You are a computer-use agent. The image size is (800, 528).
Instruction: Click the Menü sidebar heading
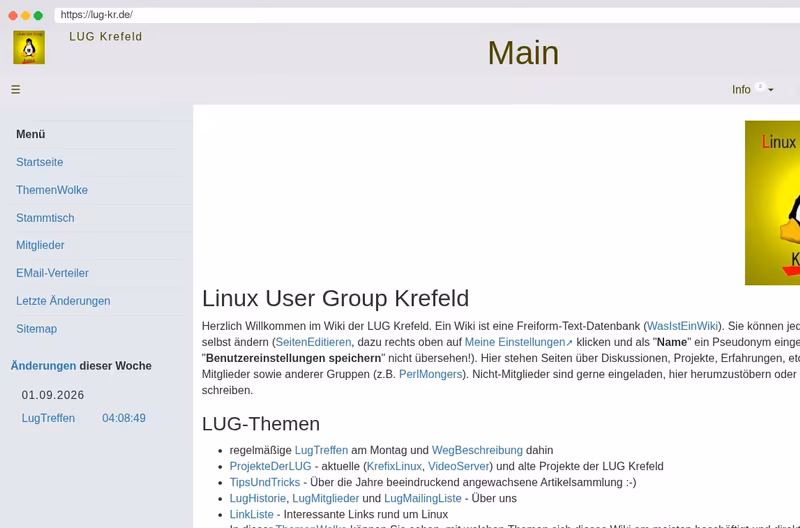(31, 134)
